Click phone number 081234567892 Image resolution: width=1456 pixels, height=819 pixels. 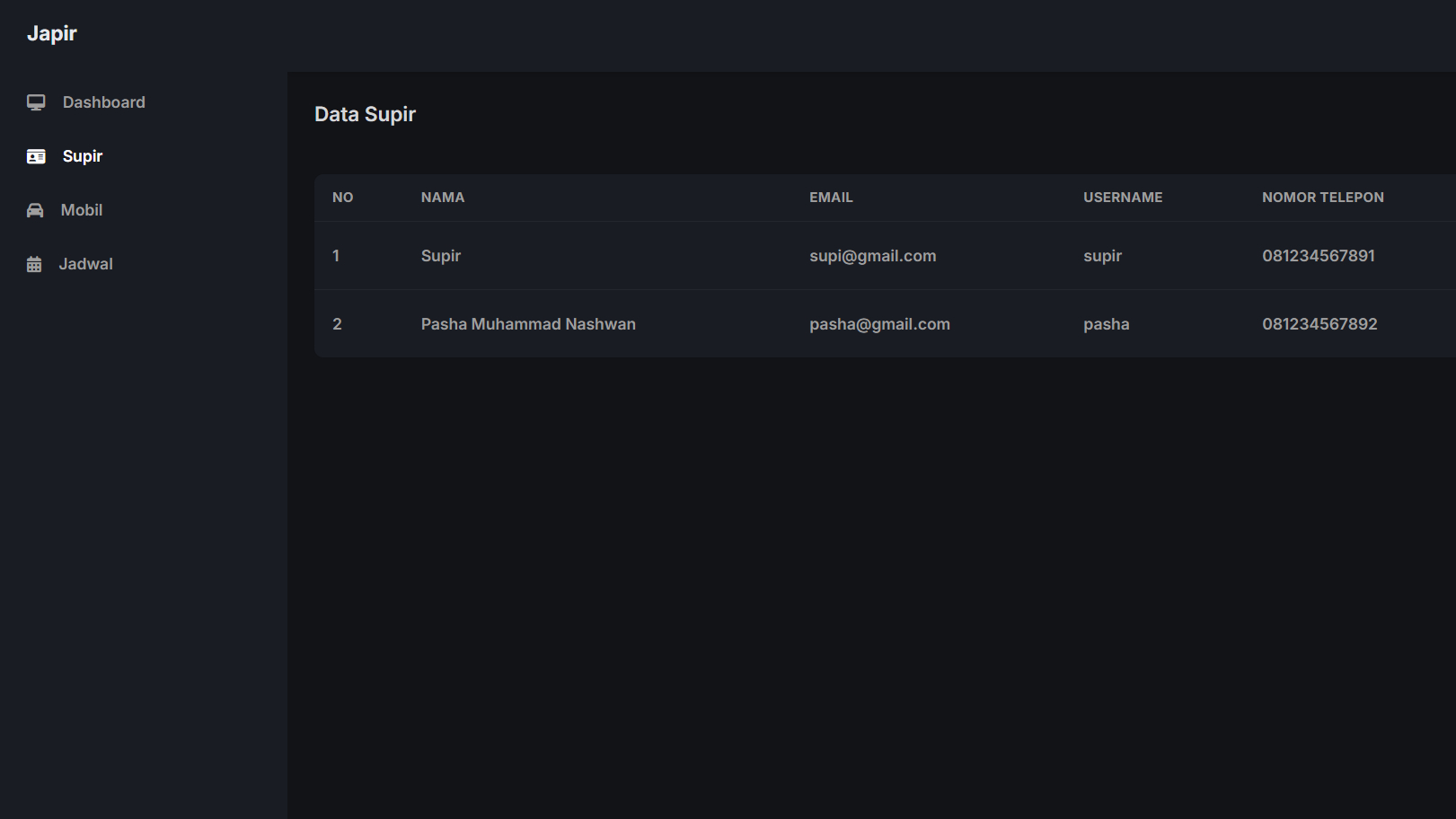tap(1319, 324)
